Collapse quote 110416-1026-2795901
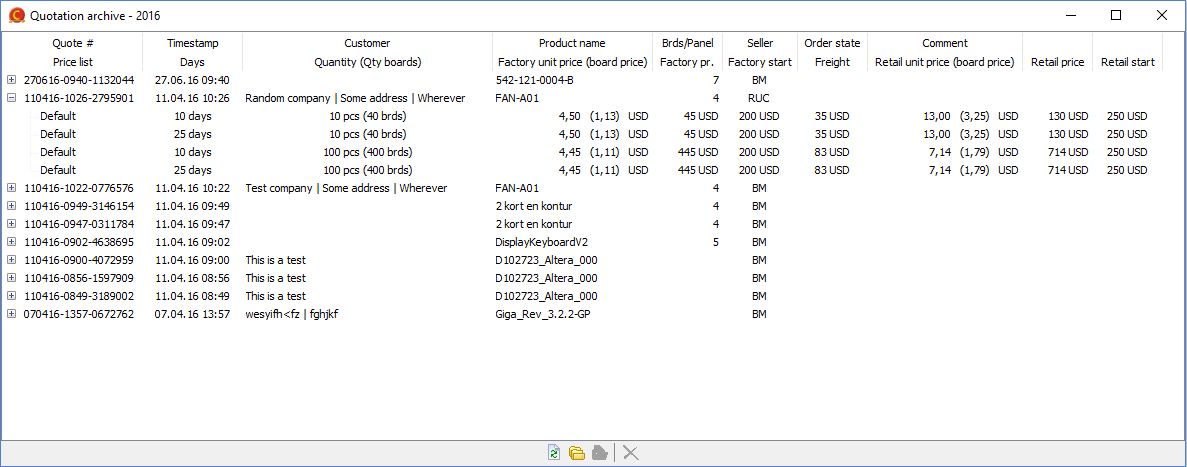 [11, 98]
